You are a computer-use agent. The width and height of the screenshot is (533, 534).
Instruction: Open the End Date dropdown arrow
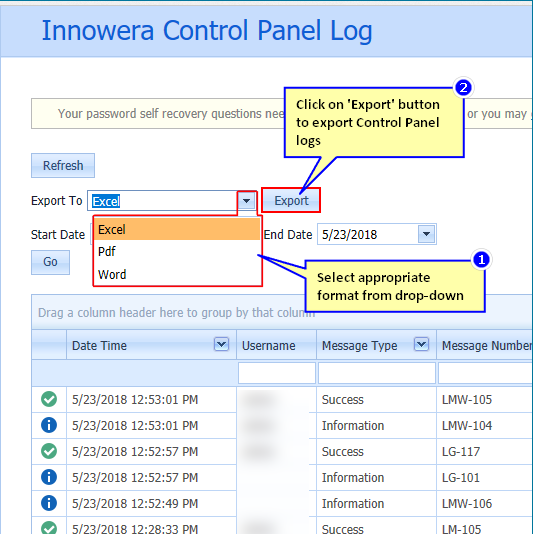coord(426,234)
